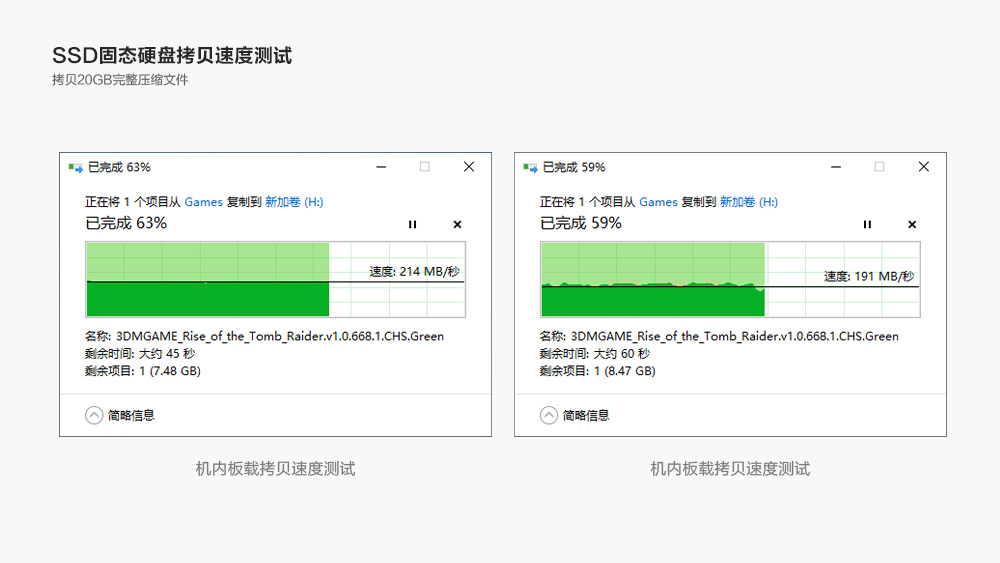The image size is (1000, 563).
Task: Click maximize button on the 59% dialog
Action: (x=880, y=167)
